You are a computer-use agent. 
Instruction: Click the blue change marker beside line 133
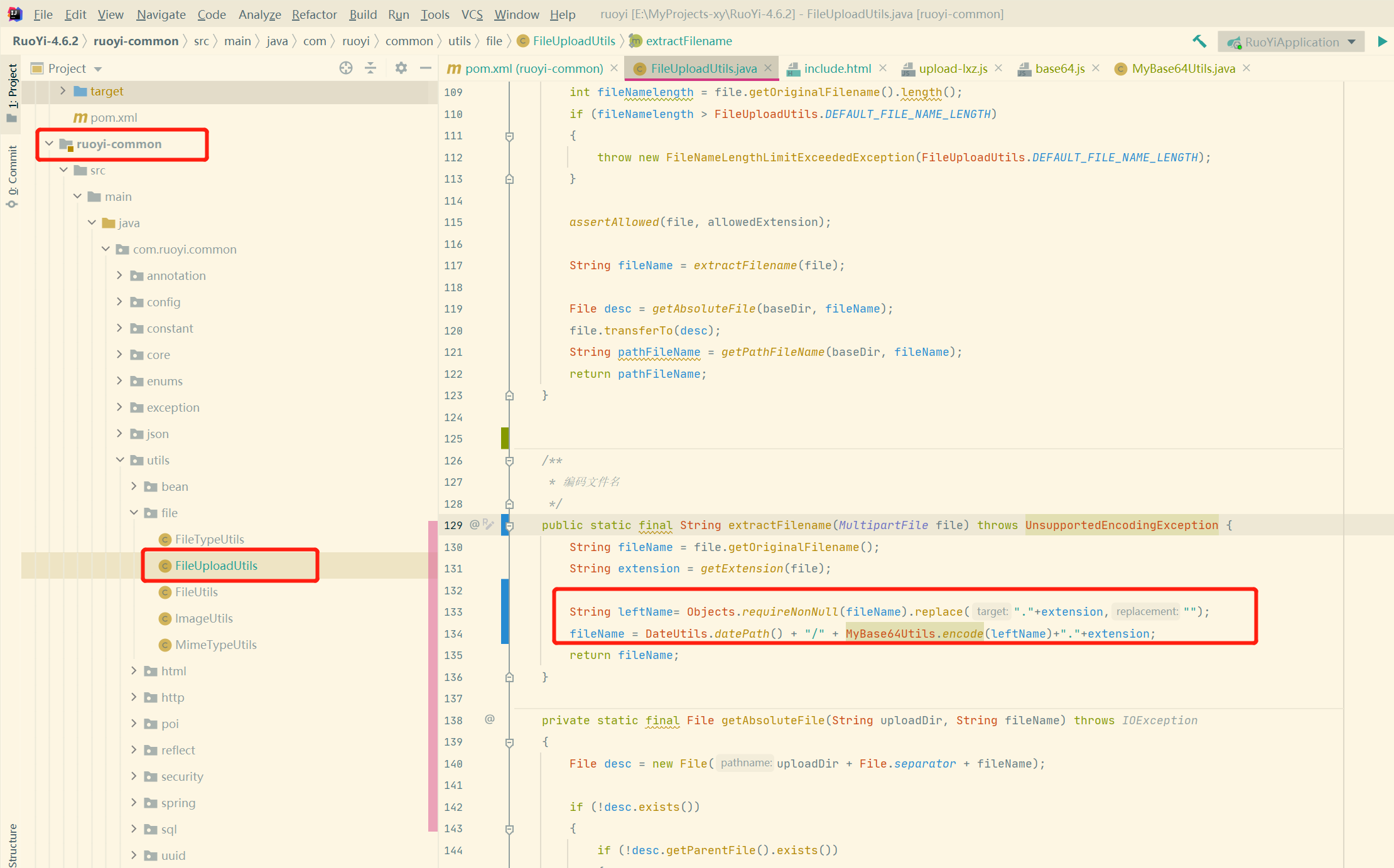[505, 611]
